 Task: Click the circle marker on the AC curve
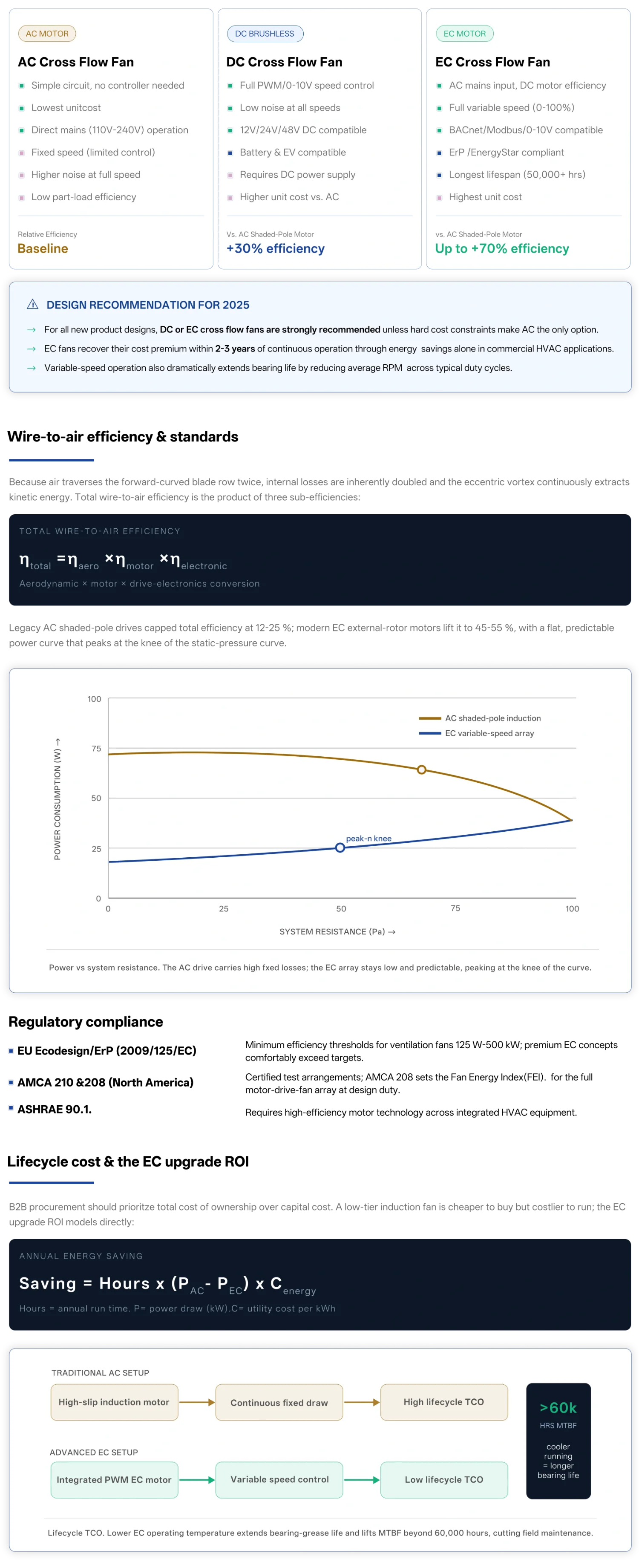[x=421, y=770]
